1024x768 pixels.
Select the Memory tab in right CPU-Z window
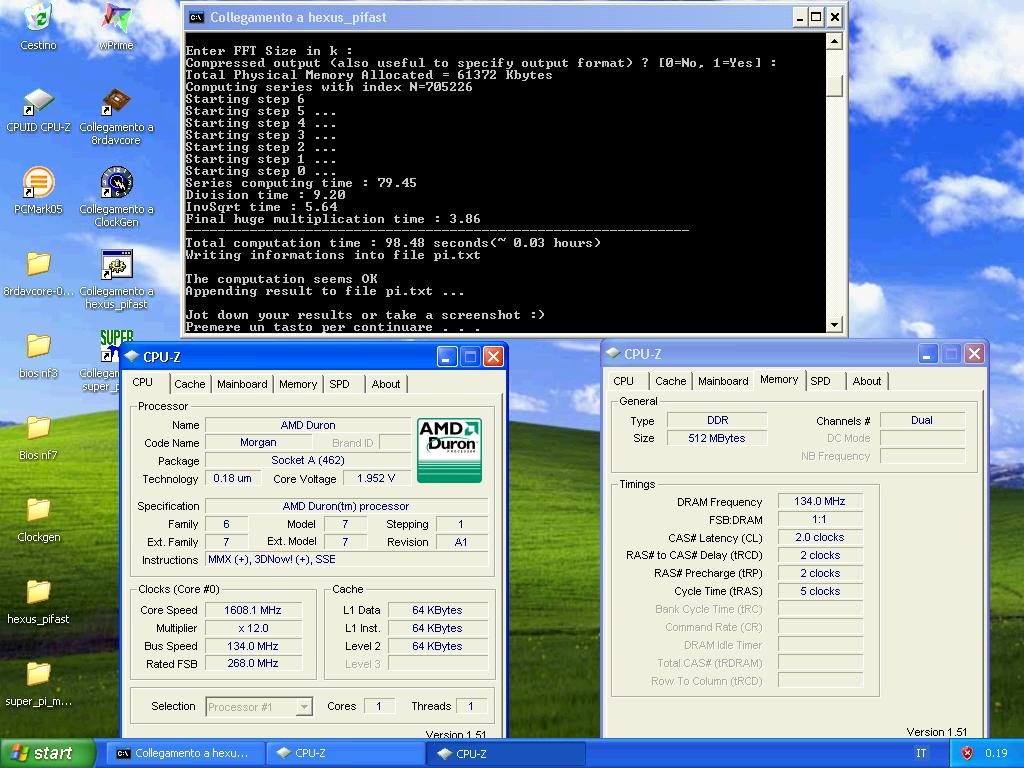pos(779,379)
